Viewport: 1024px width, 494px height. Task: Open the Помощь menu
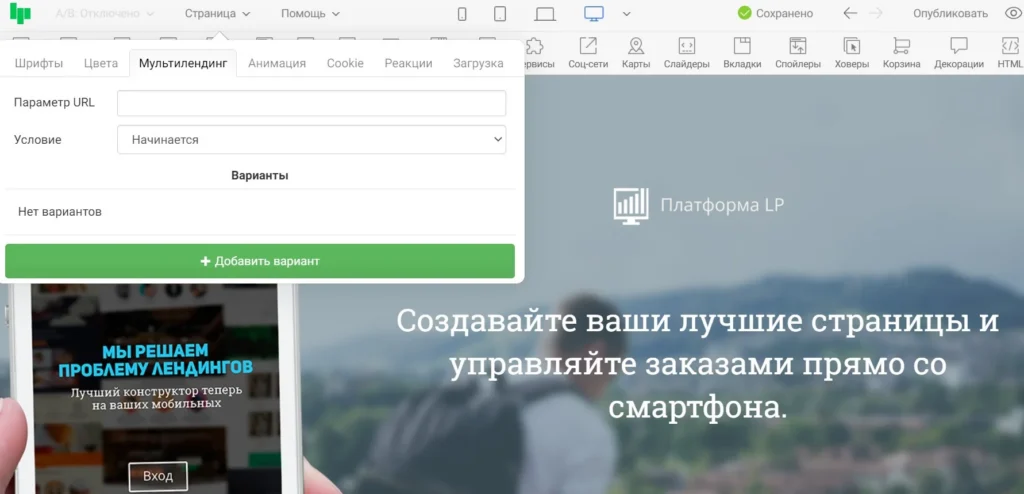pos(310,13)
